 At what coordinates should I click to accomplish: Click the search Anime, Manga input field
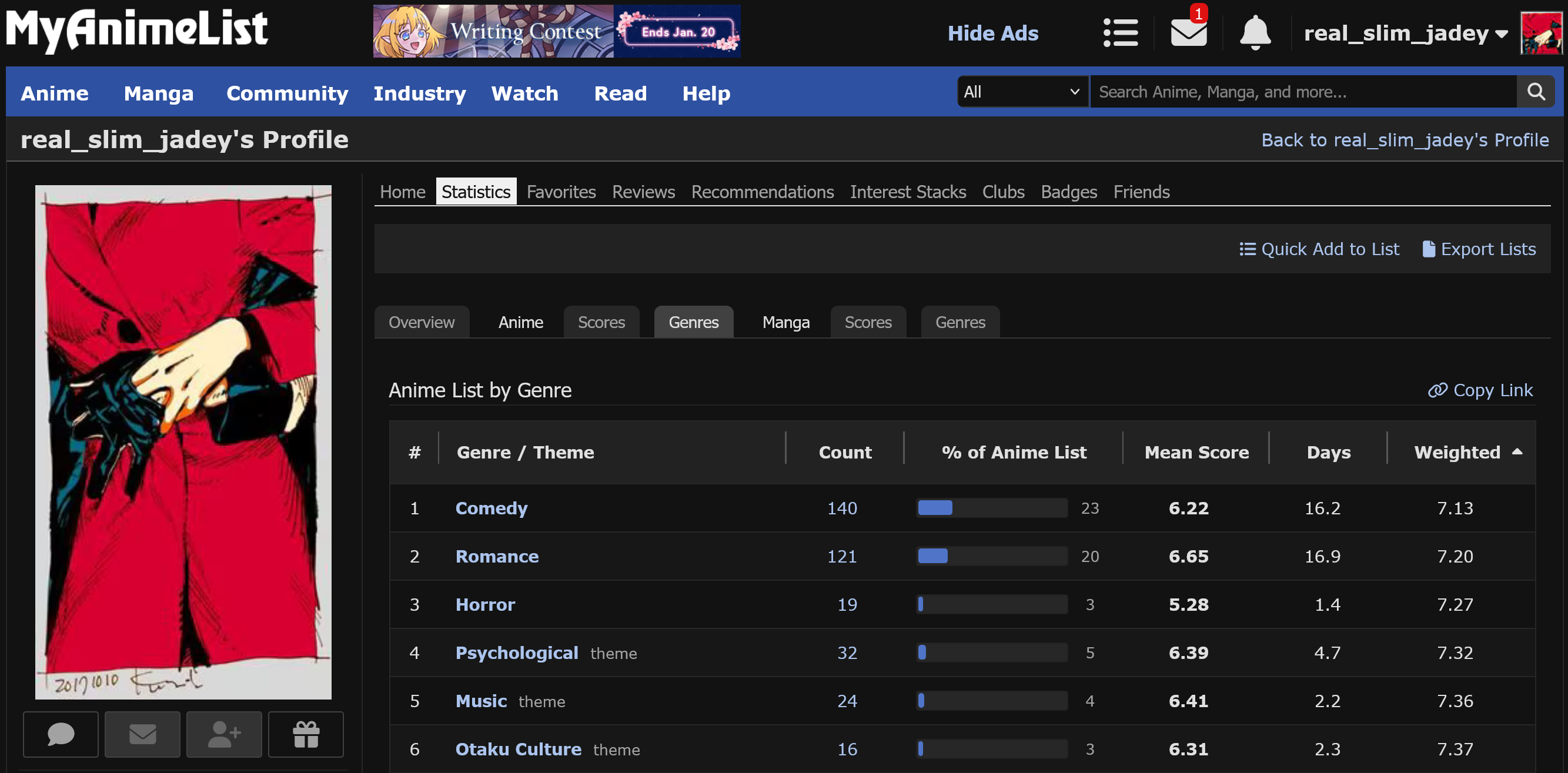[1303, 92]
